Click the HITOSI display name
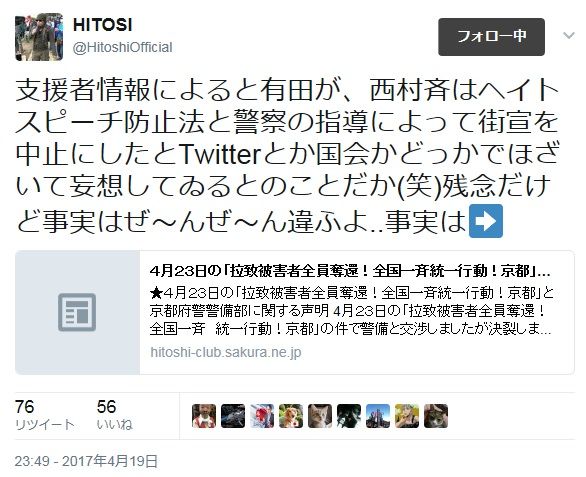 click(102, 25)
